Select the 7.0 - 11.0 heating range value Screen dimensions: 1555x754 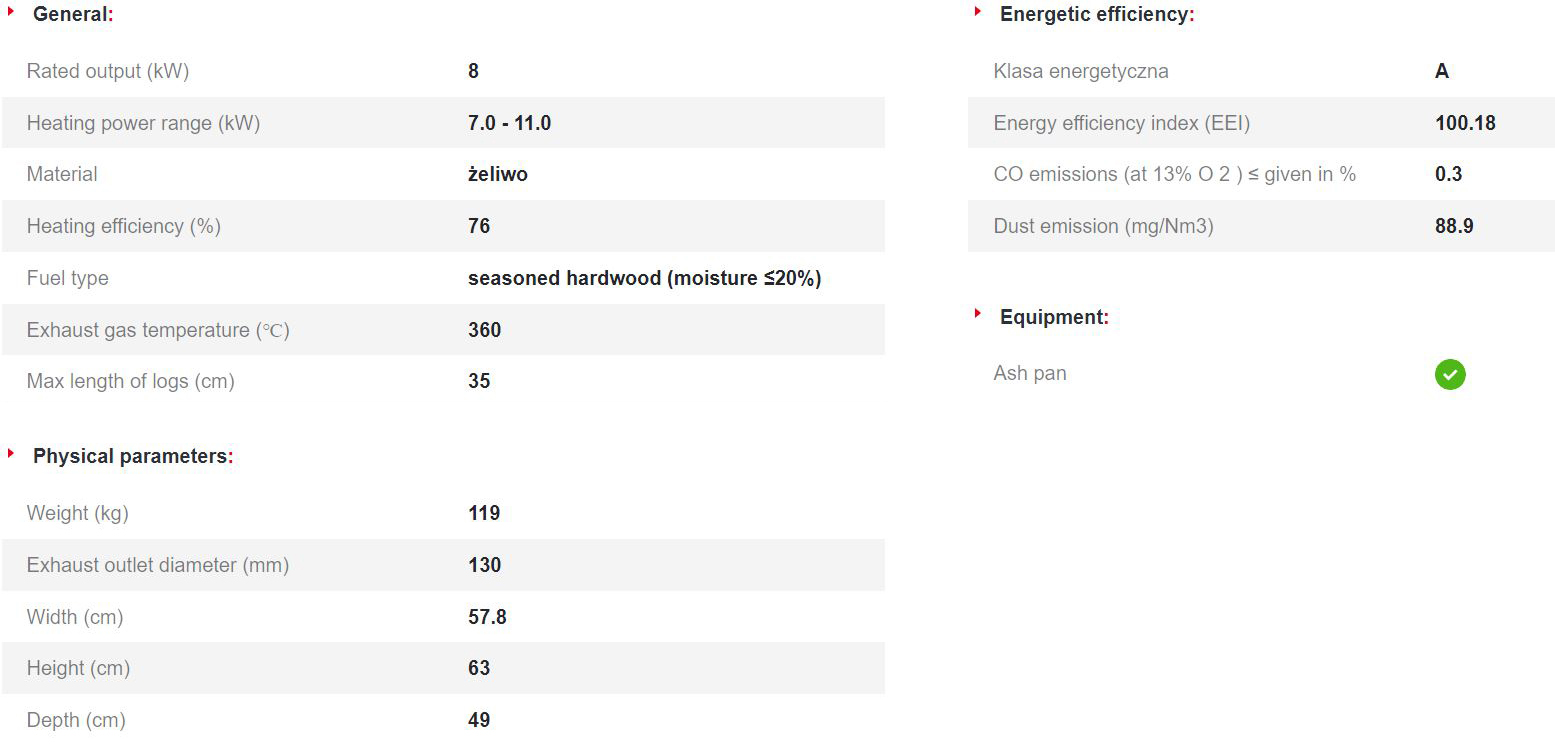(x=509, y=123)
